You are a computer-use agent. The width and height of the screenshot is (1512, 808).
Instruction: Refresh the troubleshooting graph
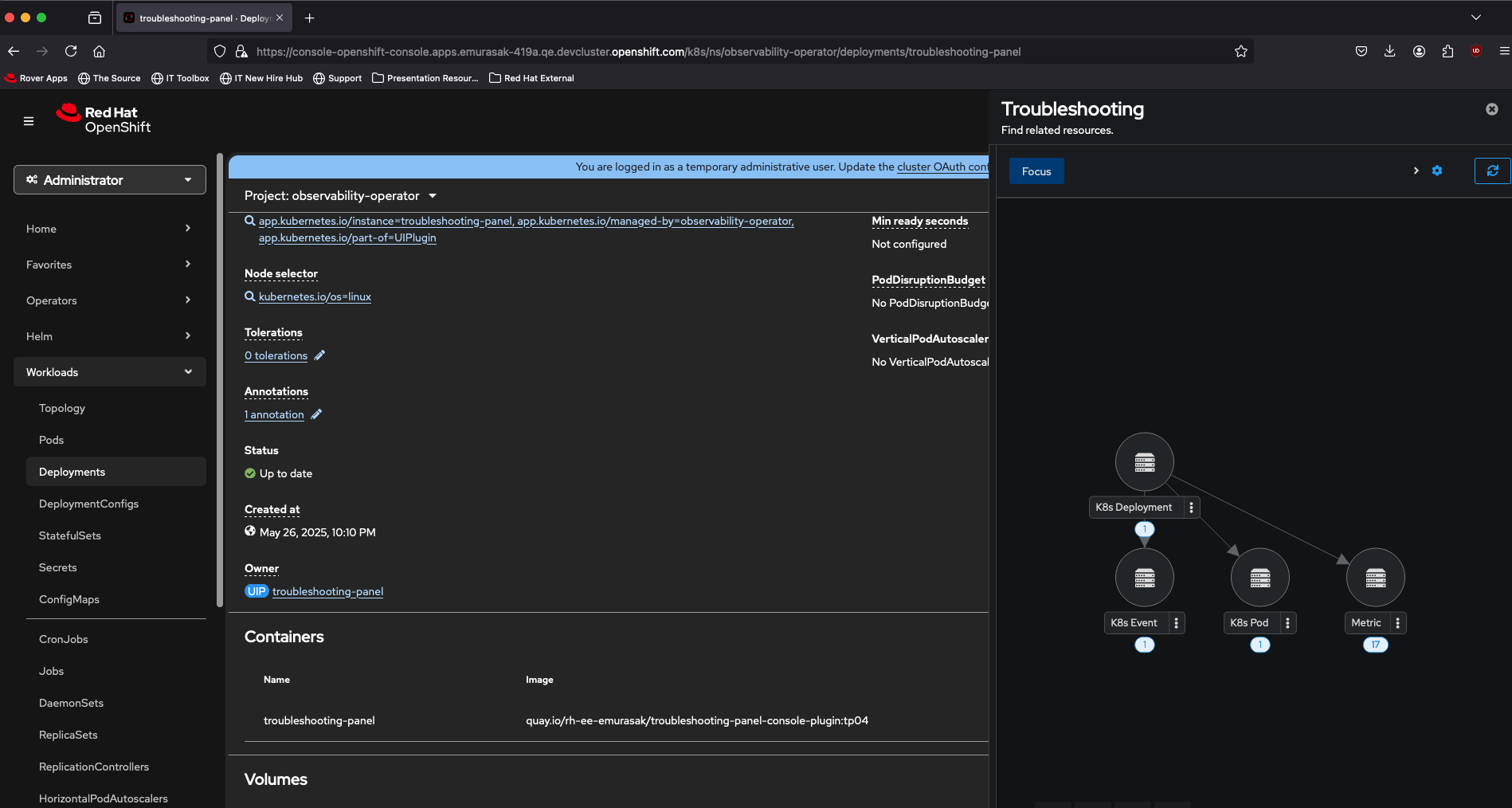tap(1492, 171)
